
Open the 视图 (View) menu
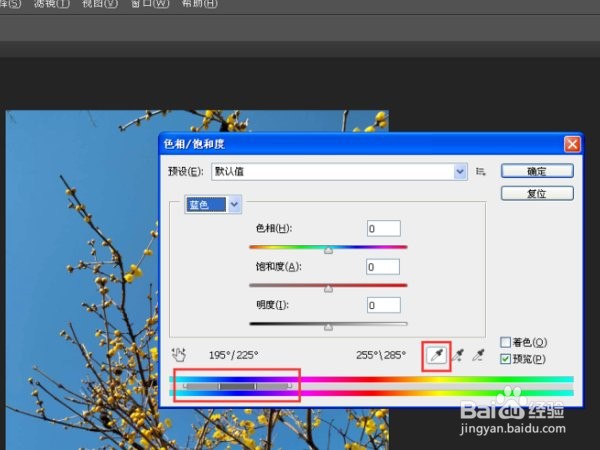(99, 4)
